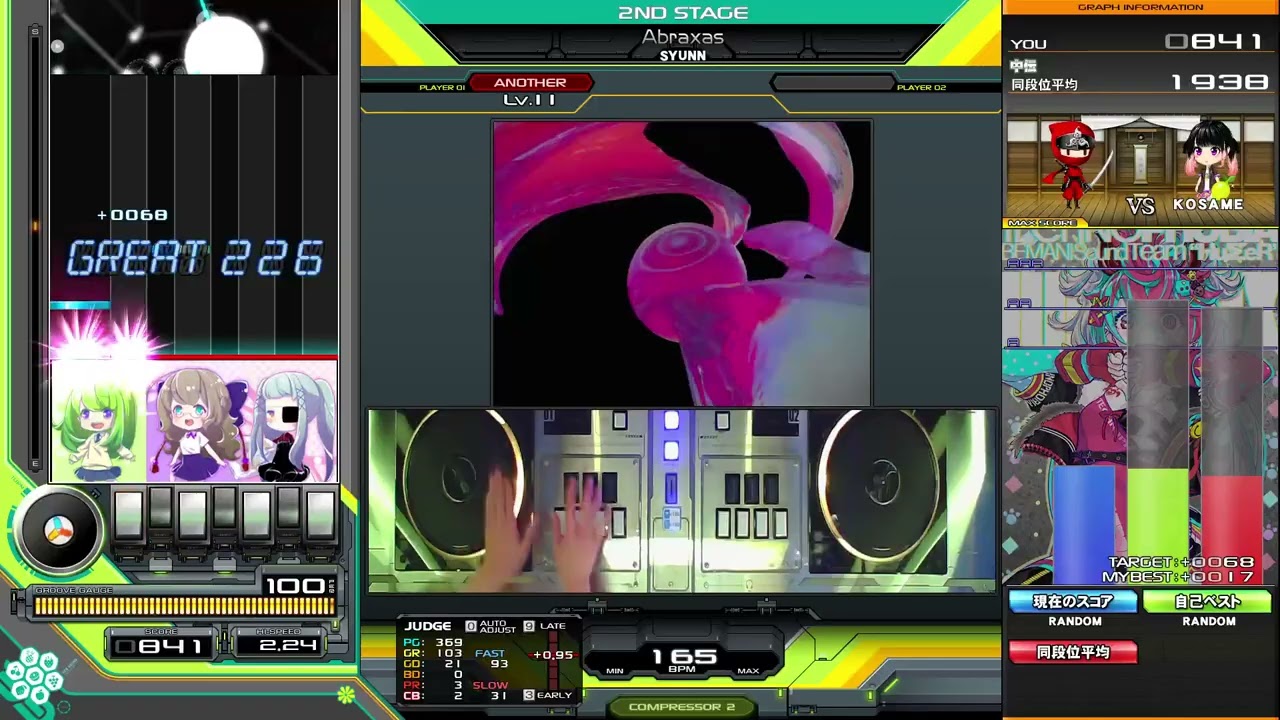Click the +0068 difference above judgment

132,215
